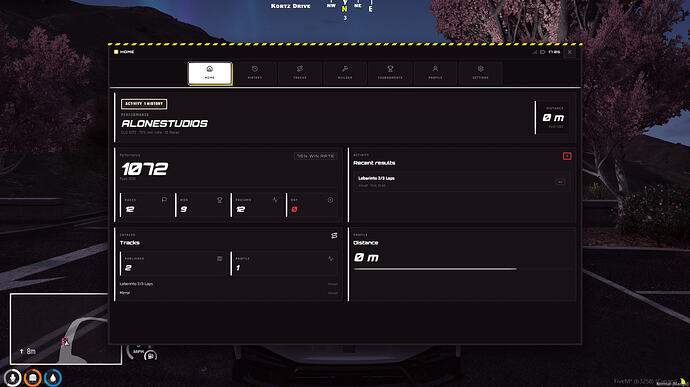Switch to the History tab
This screenshot has width=690, height=387.
255,73
